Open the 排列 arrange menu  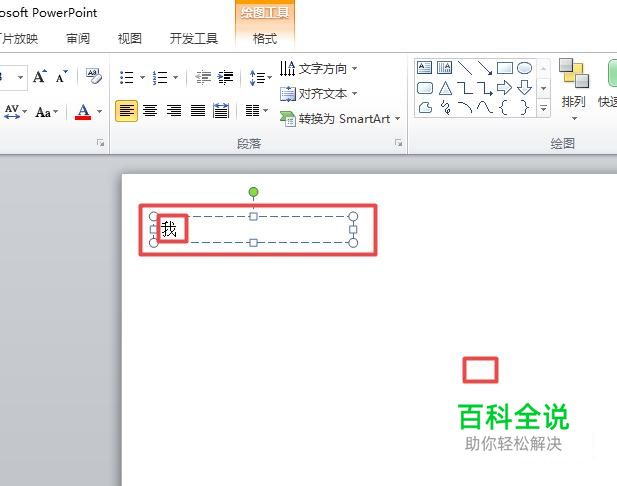pos(574,90)
